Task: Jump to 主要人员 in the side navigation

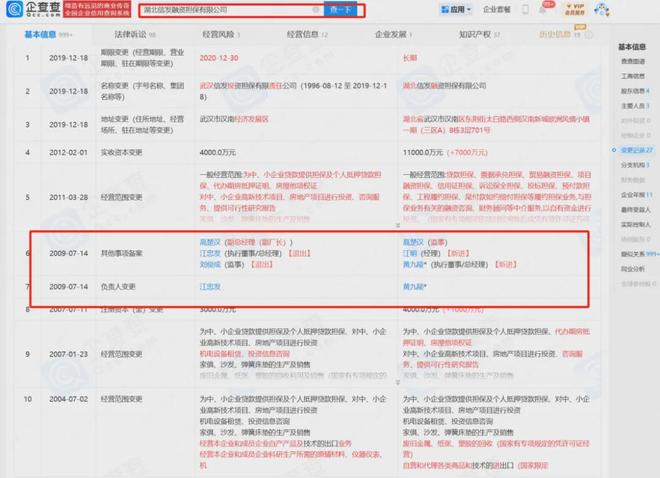Action: click(x=635, y=106)
